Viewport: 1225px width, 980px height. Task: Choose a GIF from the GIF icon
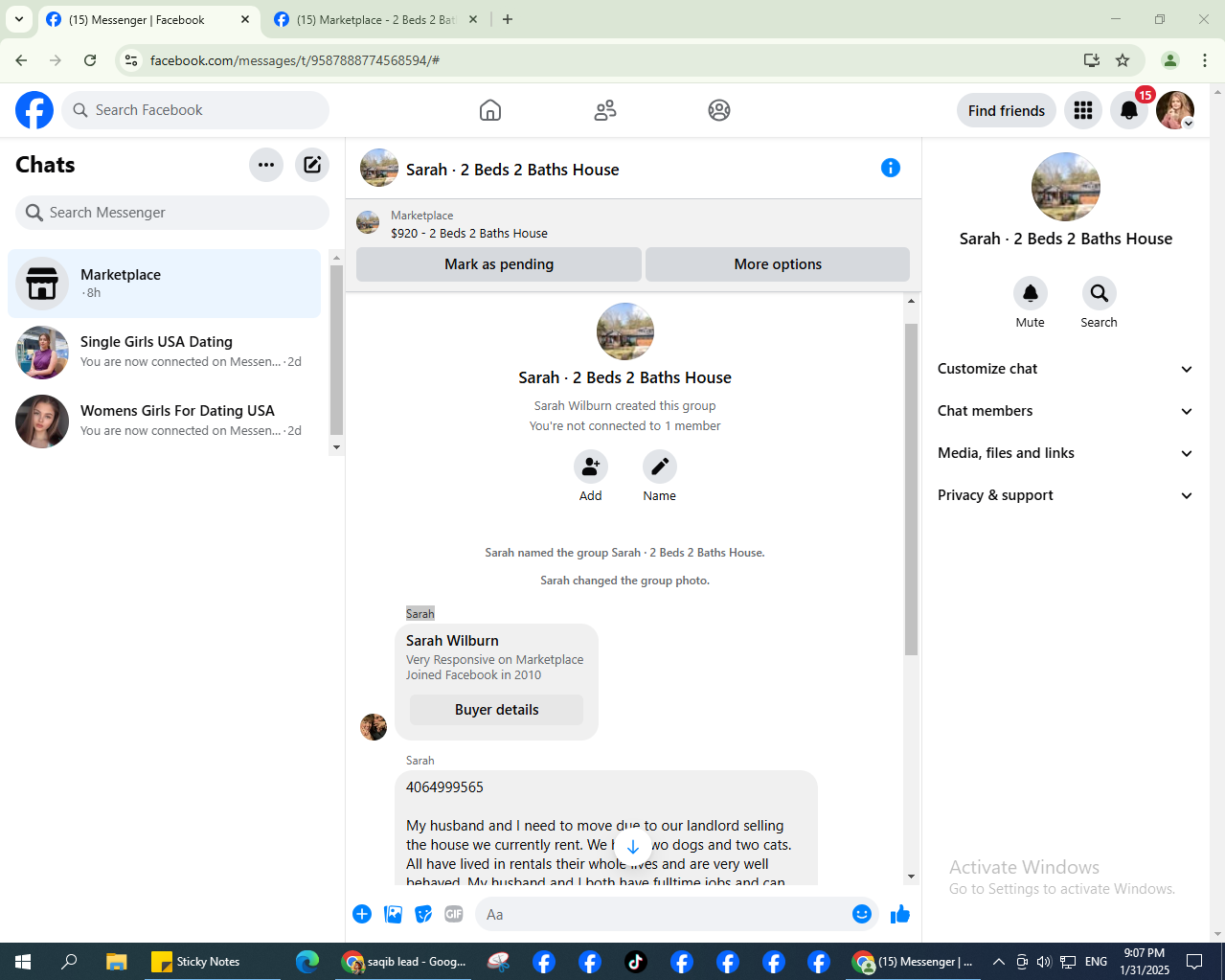[454, 914]
